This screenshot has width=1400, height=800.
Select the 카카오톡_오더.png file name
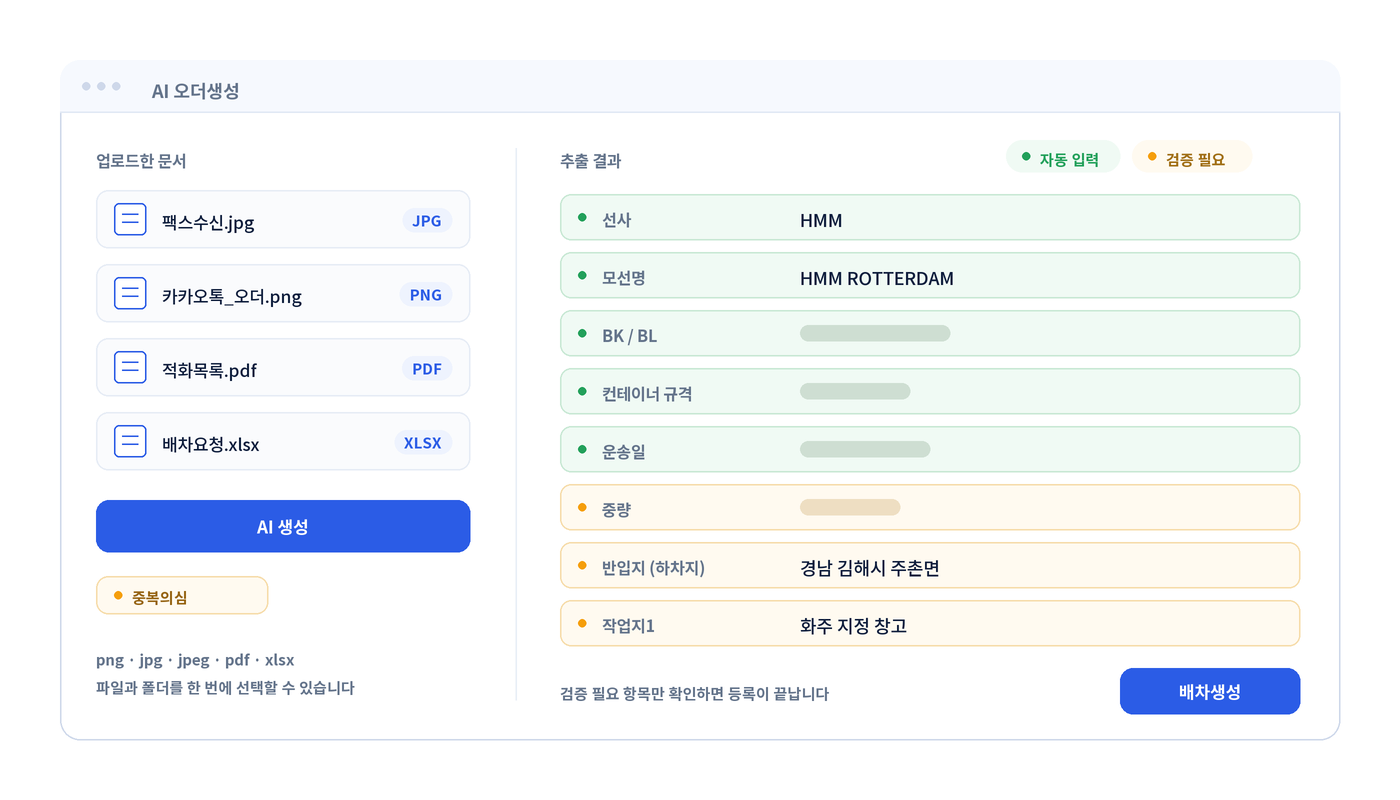click(x=232, y=295)
